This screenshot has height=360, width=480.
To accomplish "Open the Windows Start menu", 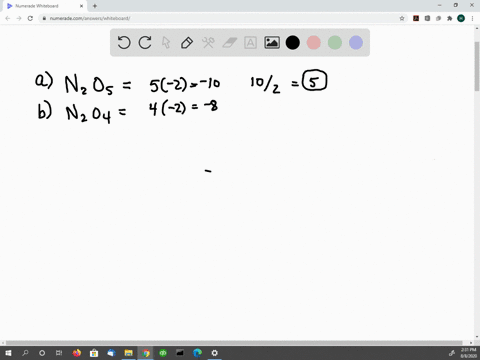I will [x=8, y=353].
